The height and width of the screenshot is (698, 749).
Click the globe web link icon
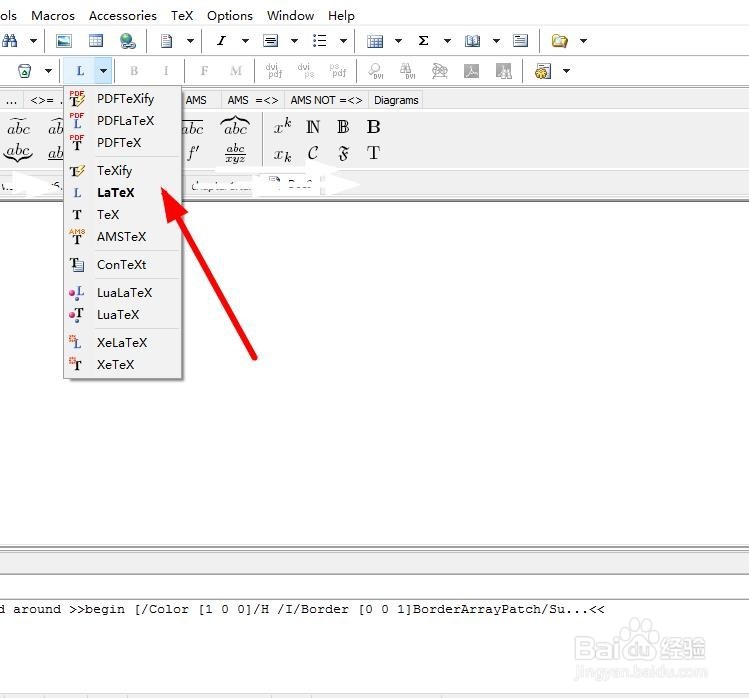click(127, 41)
